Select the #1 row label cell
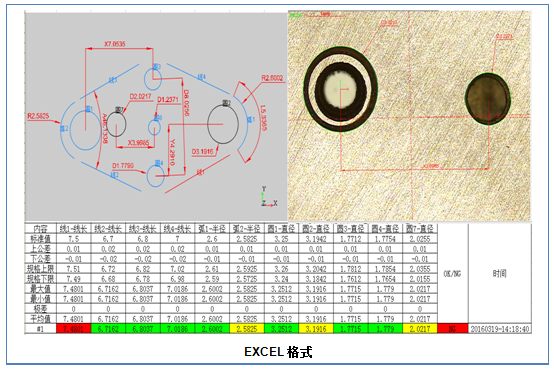Screen dimensions: 554x369 [41, 329]
